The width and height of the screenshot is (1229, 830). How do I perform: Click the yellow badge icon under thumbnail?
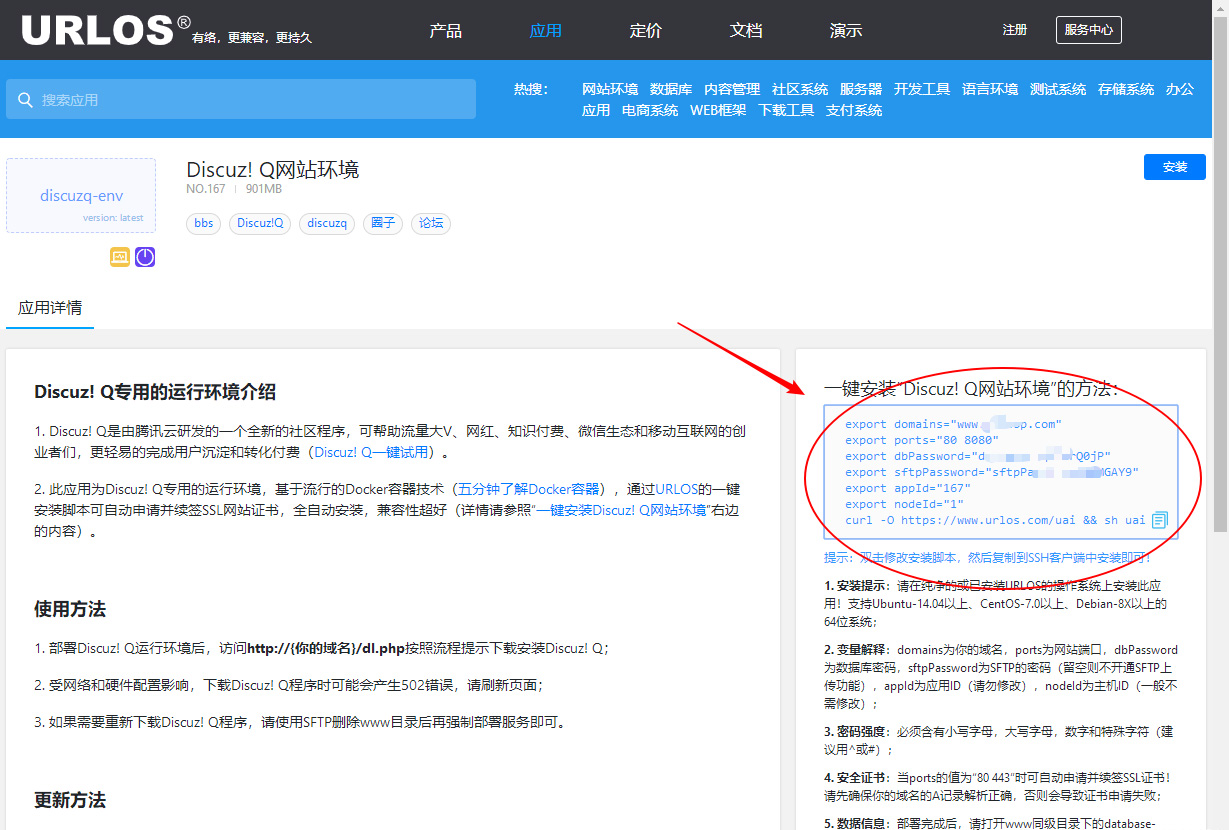point(120,257)
